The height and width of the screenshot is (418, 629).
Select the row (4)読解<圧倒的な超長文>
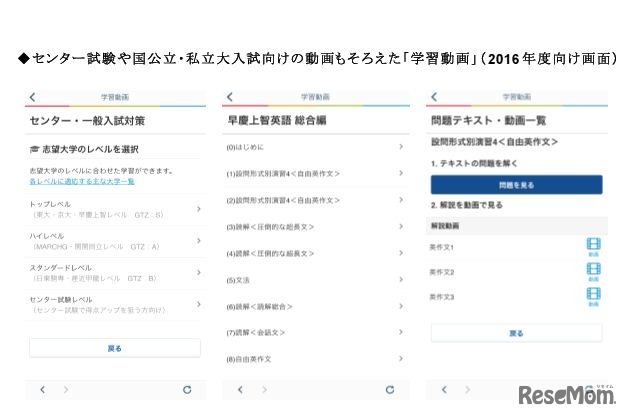(x=316, y=253)
